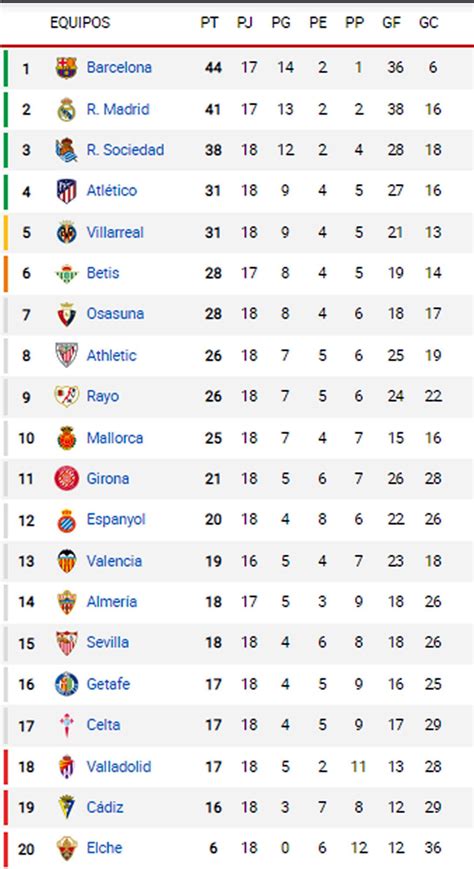Click the Valencia bat crest
This screenshot has height=869, width=474.
(x=67, y=560)
